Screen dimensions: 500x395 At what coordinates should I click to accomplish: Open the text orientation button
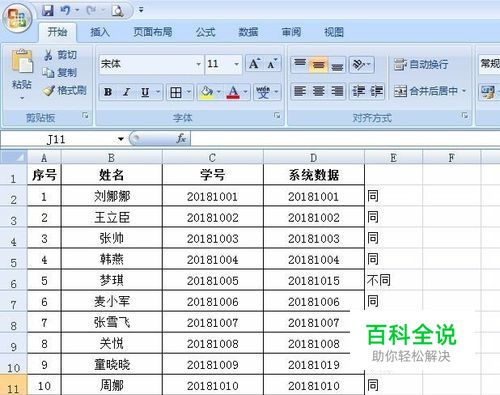coord(362,64)
